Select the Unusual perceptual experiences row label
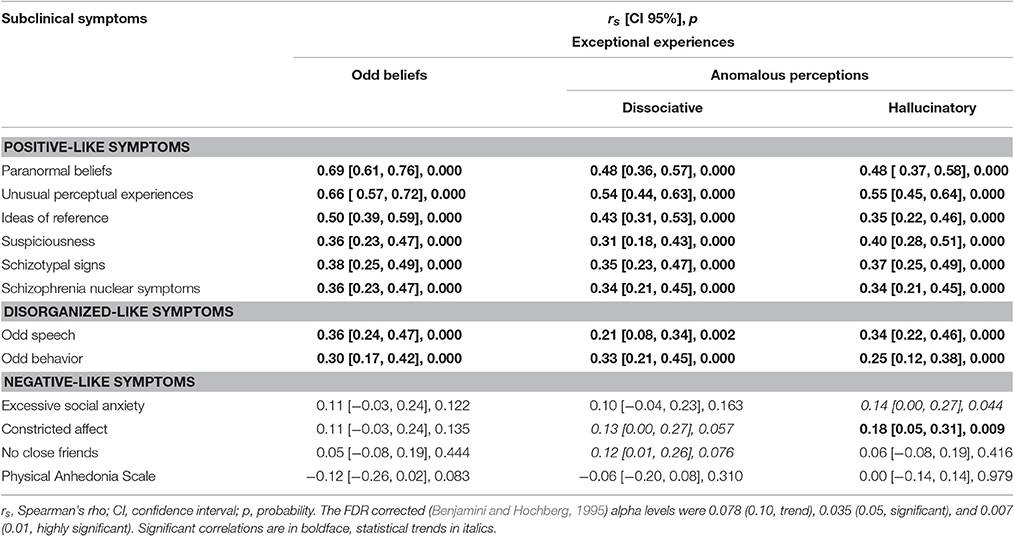The width and height of the screenshot is (1014, 536). (x=97, y=194)
